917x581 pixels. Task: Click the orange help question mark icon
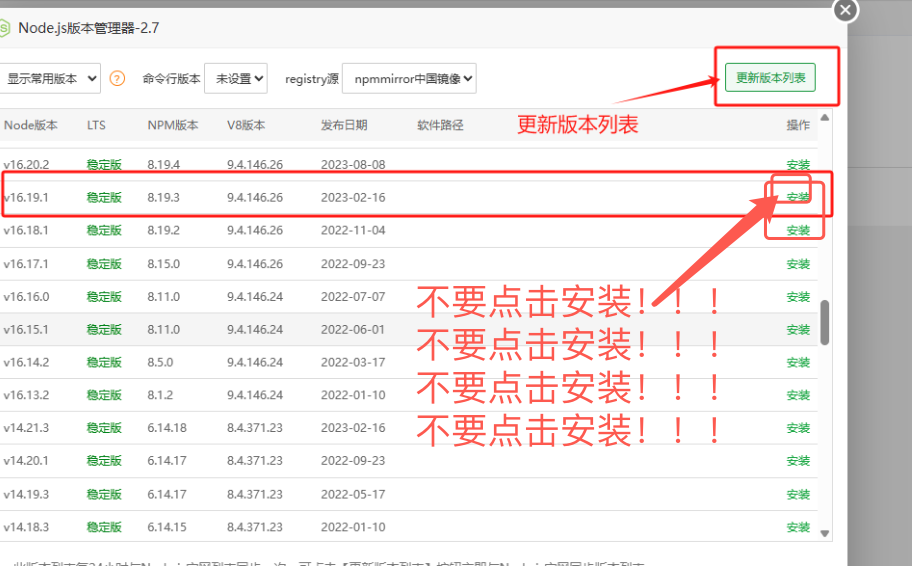click(117, 79)
